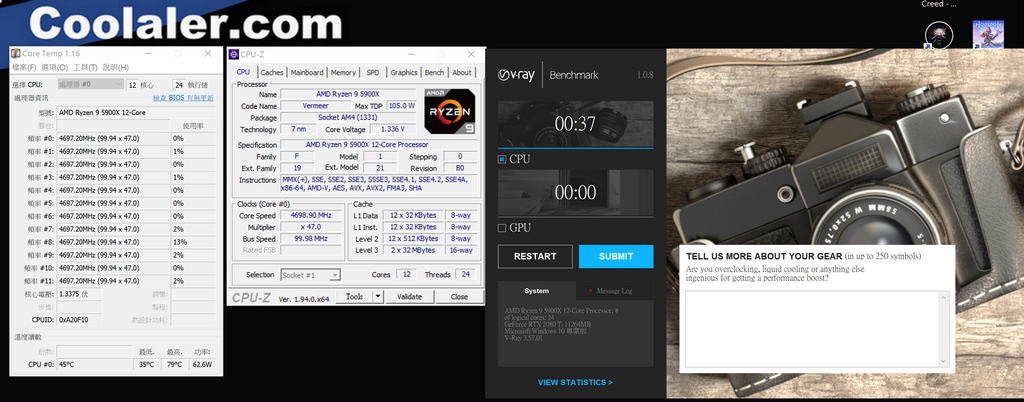Image resolution: width=1024 pixels, height=402 pixels.
Task: Click the Core Speed value 4698.90 MHz
Action: point(312,215)
